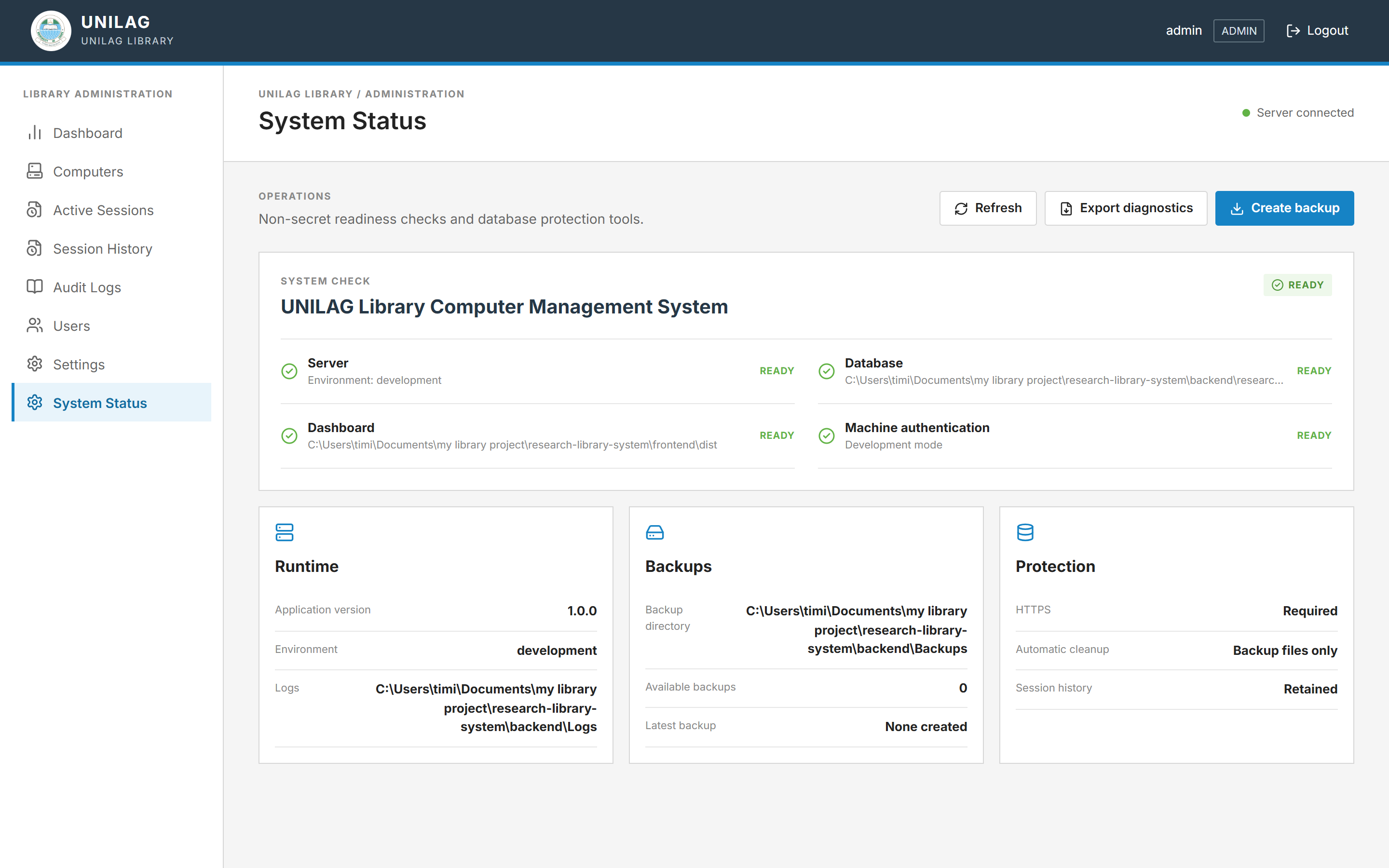Click the Active Sessions icon
The image size is (1389, 868).
click(34, 210)
